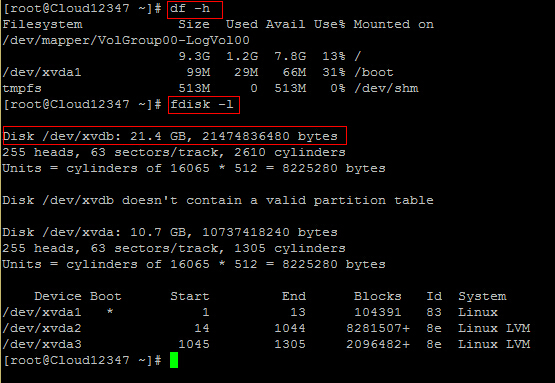
Task: Click the '9.3G' size value
Action: (194, 56)
